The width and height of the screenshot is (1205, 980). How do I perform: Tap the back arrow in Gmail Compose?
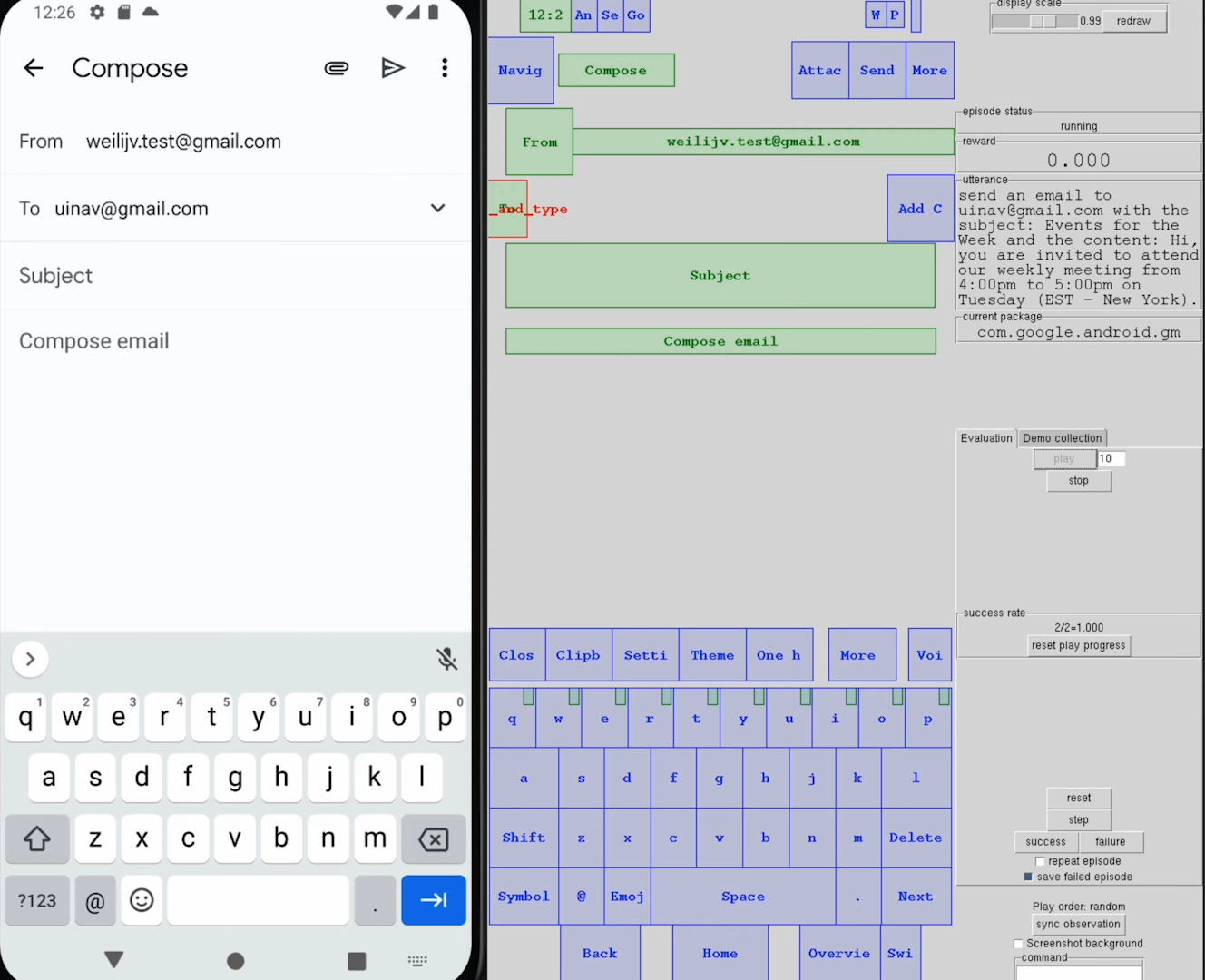click(x=34, y=68)
